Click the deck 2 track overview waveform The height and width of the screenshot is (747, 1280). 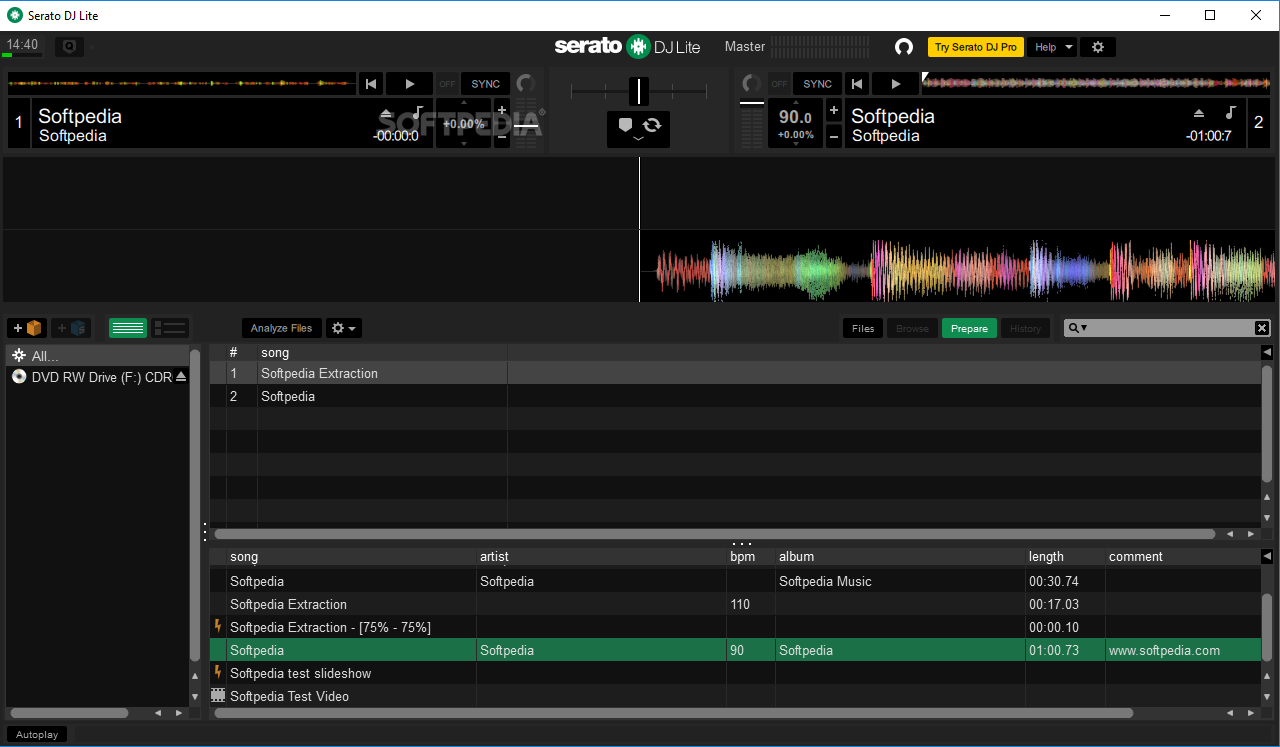[1096, 84]
